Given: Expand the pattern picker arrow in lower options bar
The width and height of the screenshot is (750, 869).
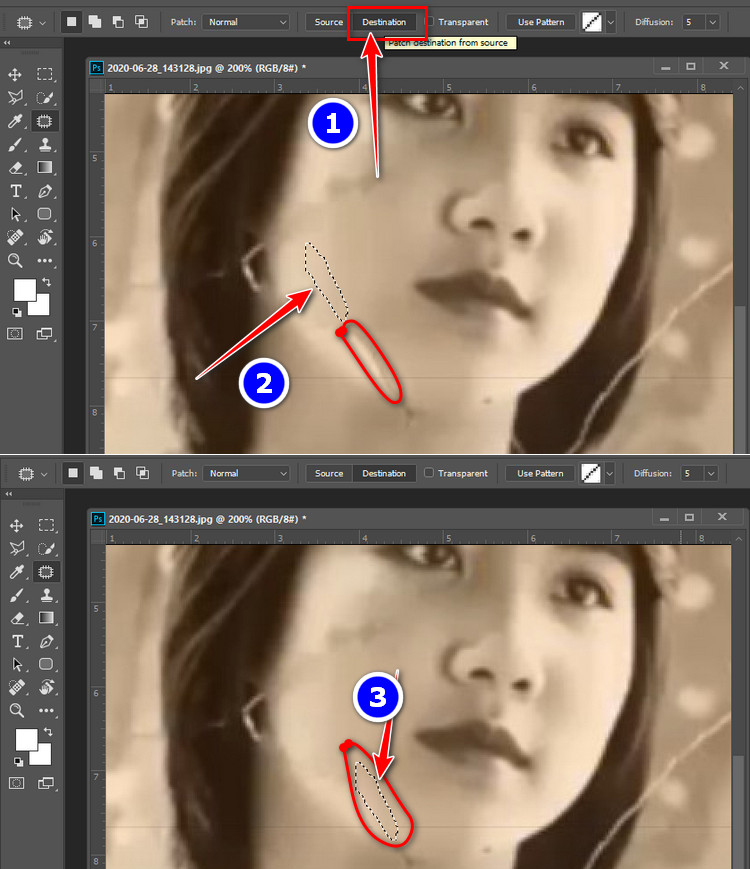Looking at the screenshot, I should (x=609, y=473).
